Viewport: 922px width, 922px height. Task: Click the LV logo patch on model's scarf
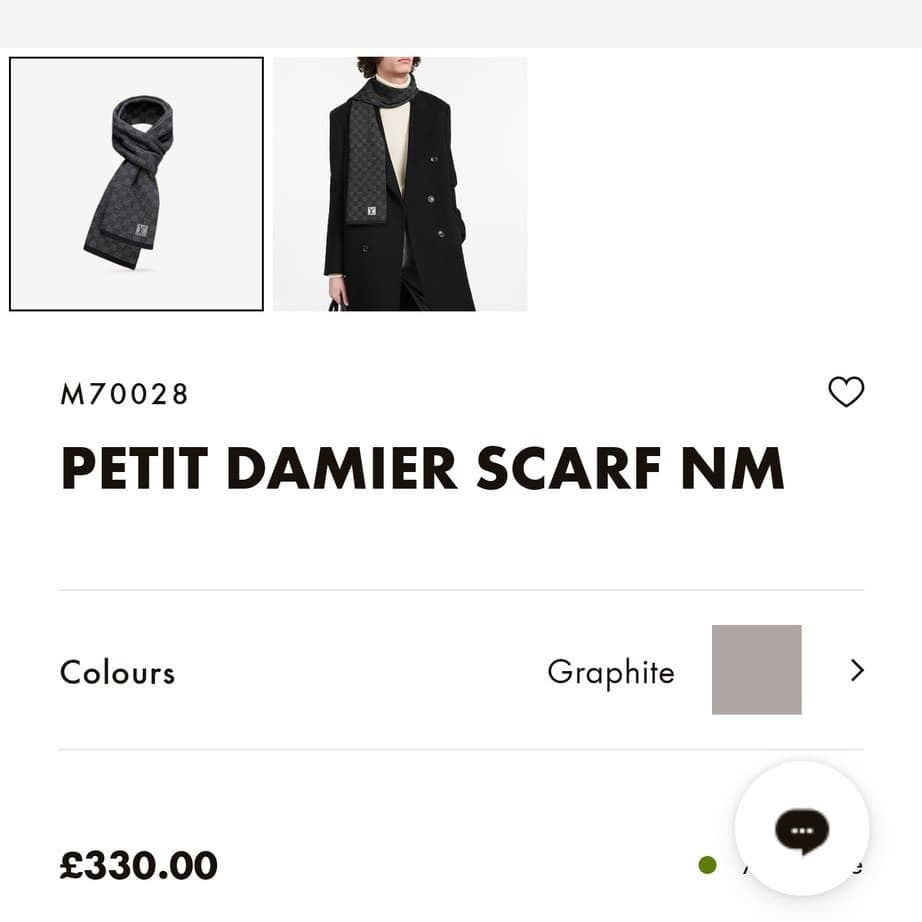371,211
